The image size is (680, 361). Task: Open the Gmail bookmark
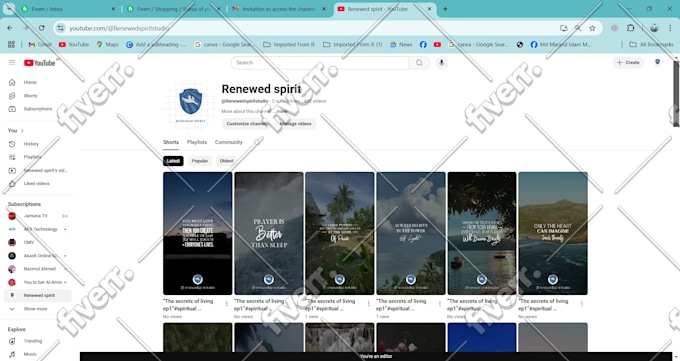tap(40, 44)
